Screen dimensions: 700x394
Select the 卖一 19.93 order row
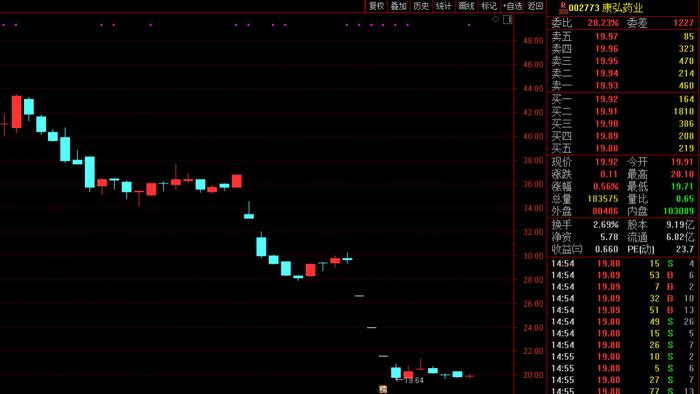622,85
